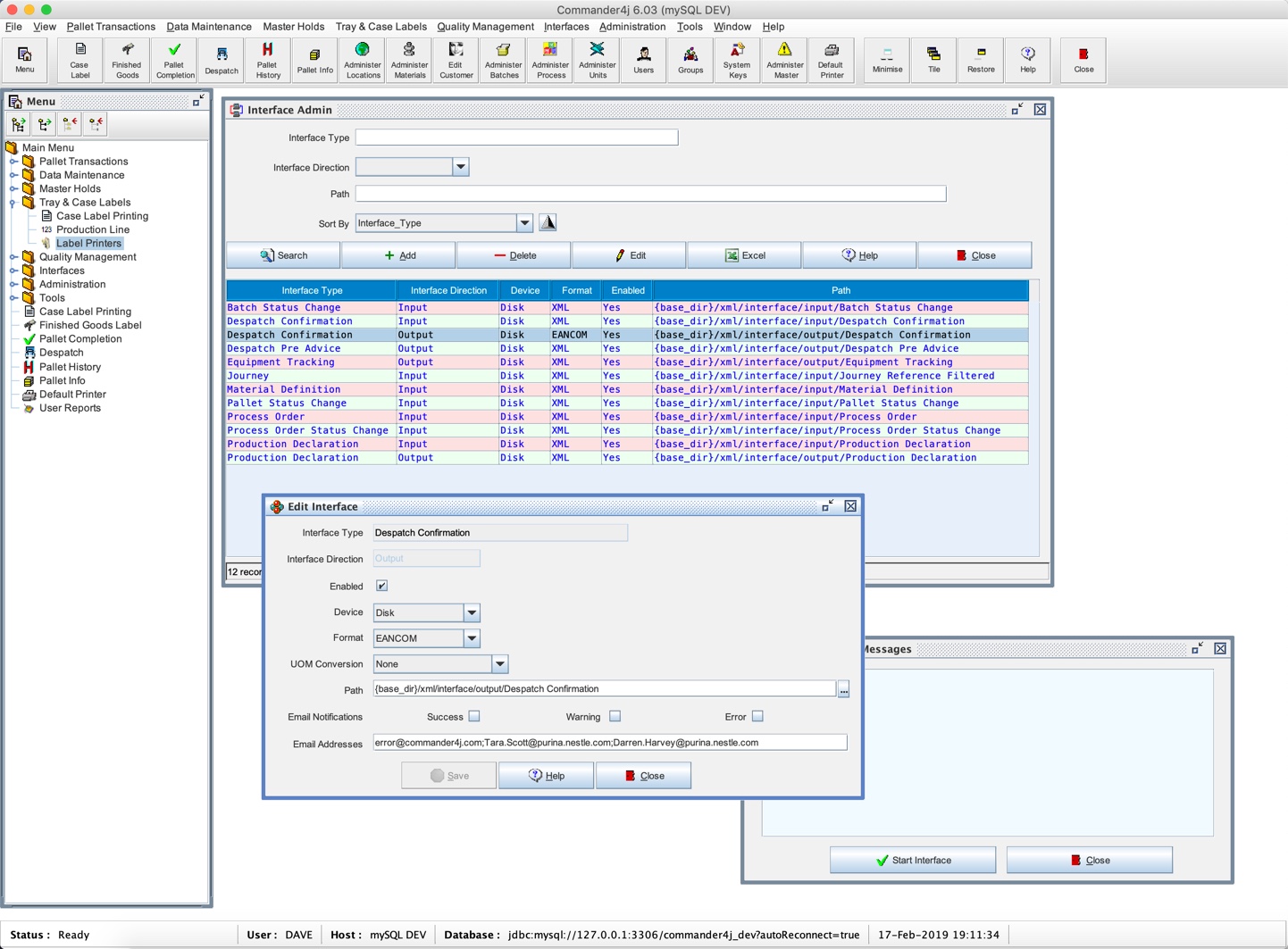Click the Despatch toolbar icon
Image resolution: width=1288 pixels, height=949 pixels.
(x=222, y=60)
